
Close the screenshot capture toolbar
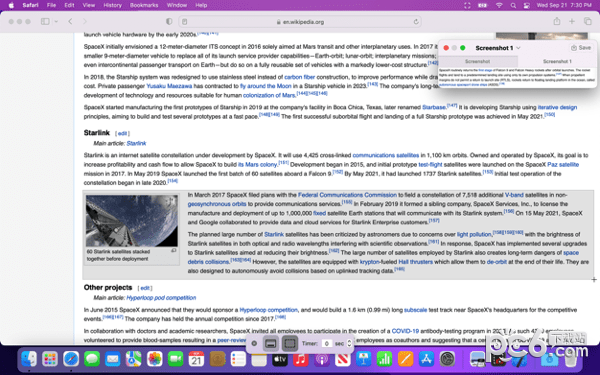[254, 344]
